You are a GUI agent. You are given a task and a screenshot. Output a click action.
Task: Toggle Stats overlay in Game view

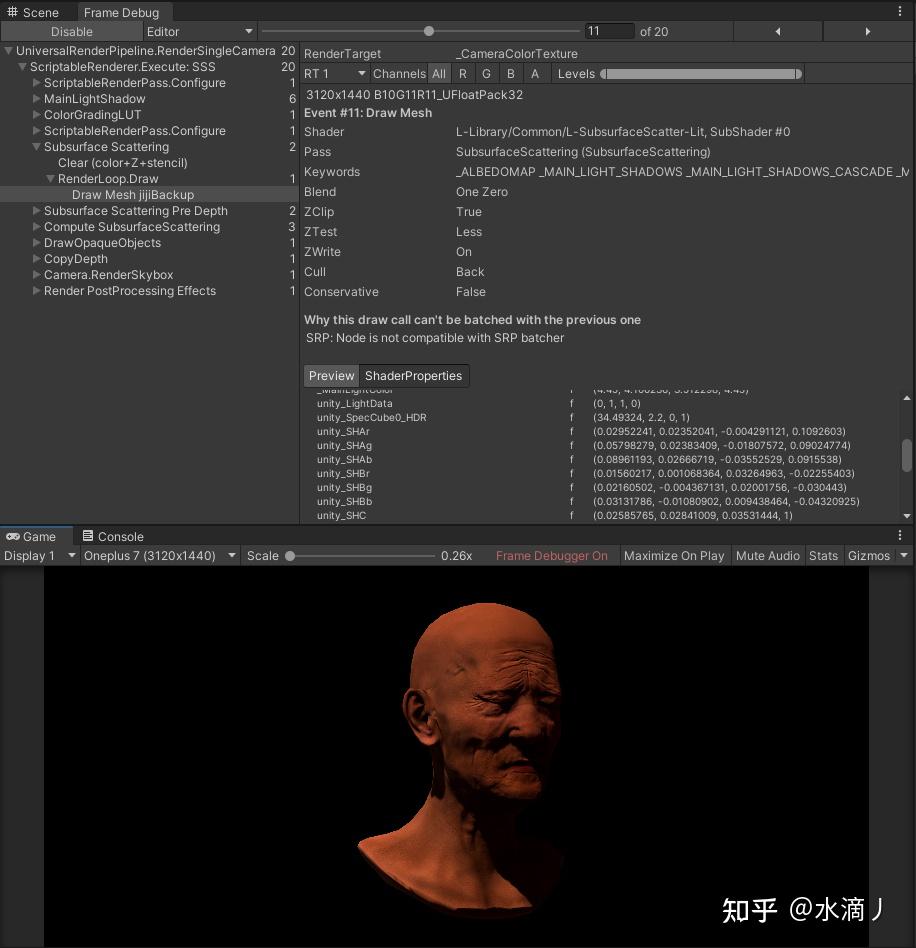(823, 555)
